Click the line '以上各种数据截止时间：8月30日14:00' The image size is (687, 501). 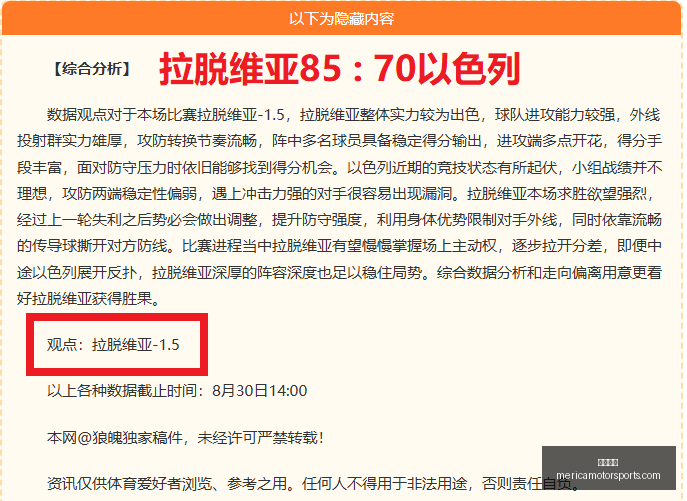pos(177,391)
